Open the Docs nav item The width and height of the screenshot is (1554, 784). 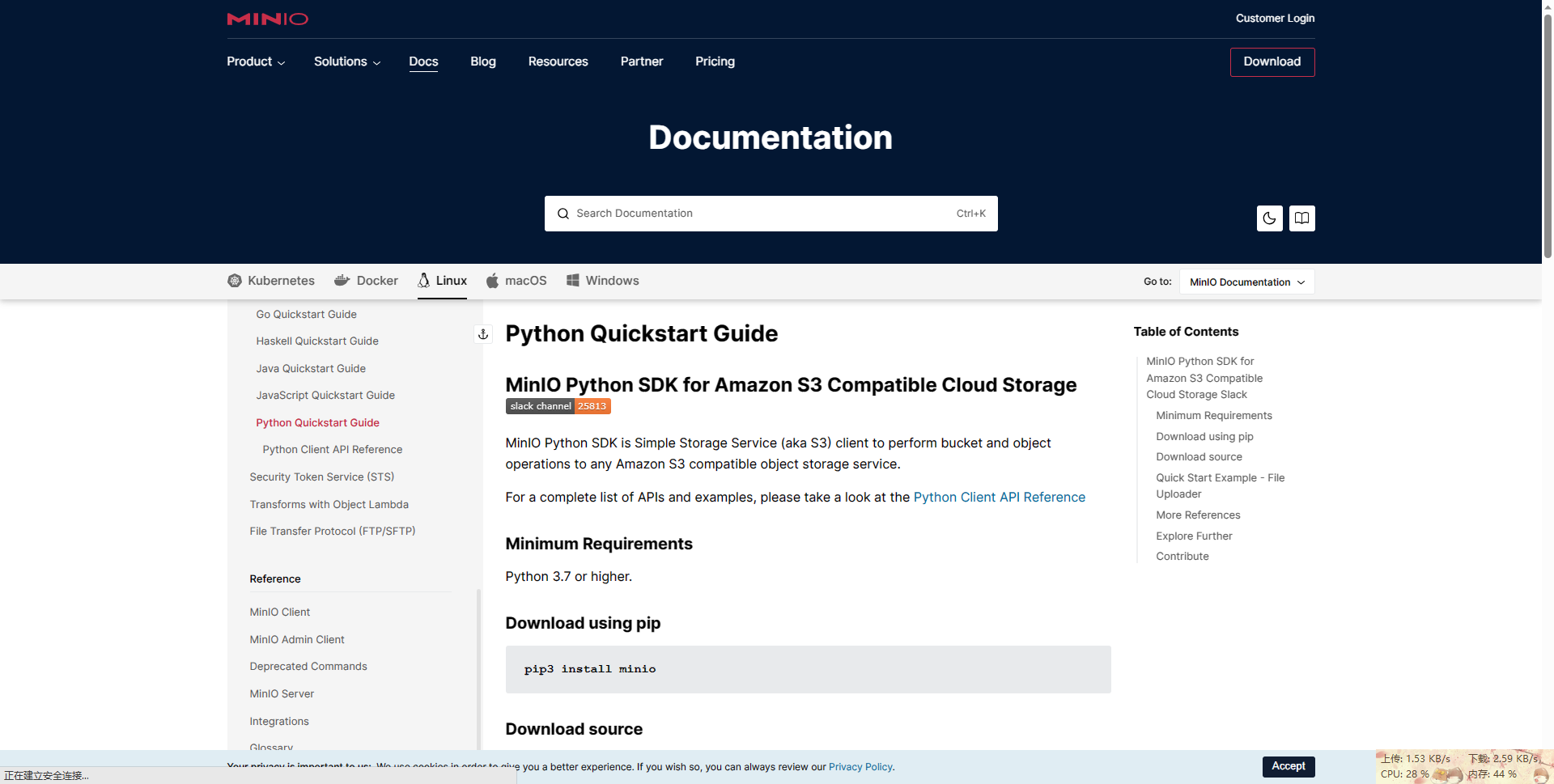tap(423, 61)
